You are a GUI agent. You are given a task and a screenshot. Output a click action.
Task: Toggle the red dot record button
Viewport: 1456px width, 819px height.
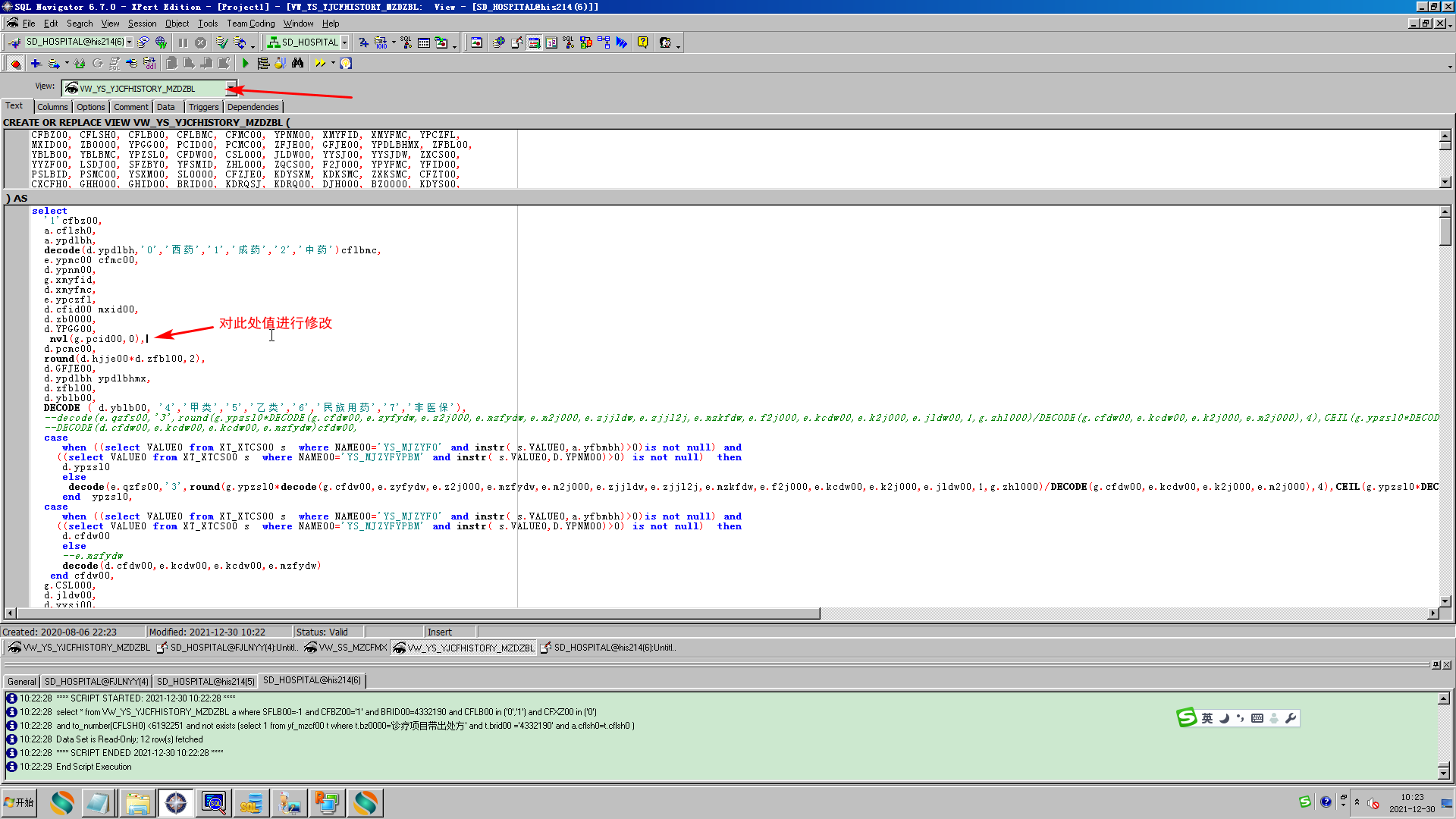(x=15, y=64)
